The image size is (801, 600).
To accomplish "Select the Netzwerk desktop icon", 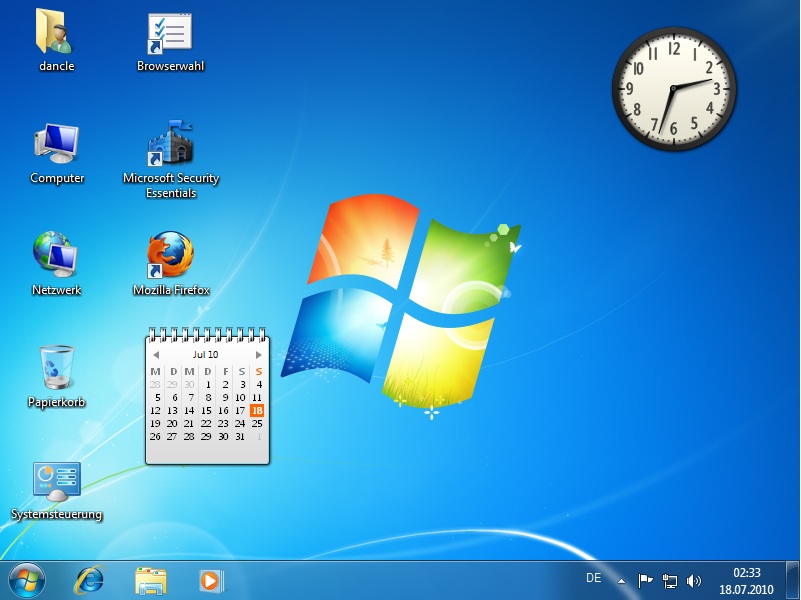I will 57,255.
